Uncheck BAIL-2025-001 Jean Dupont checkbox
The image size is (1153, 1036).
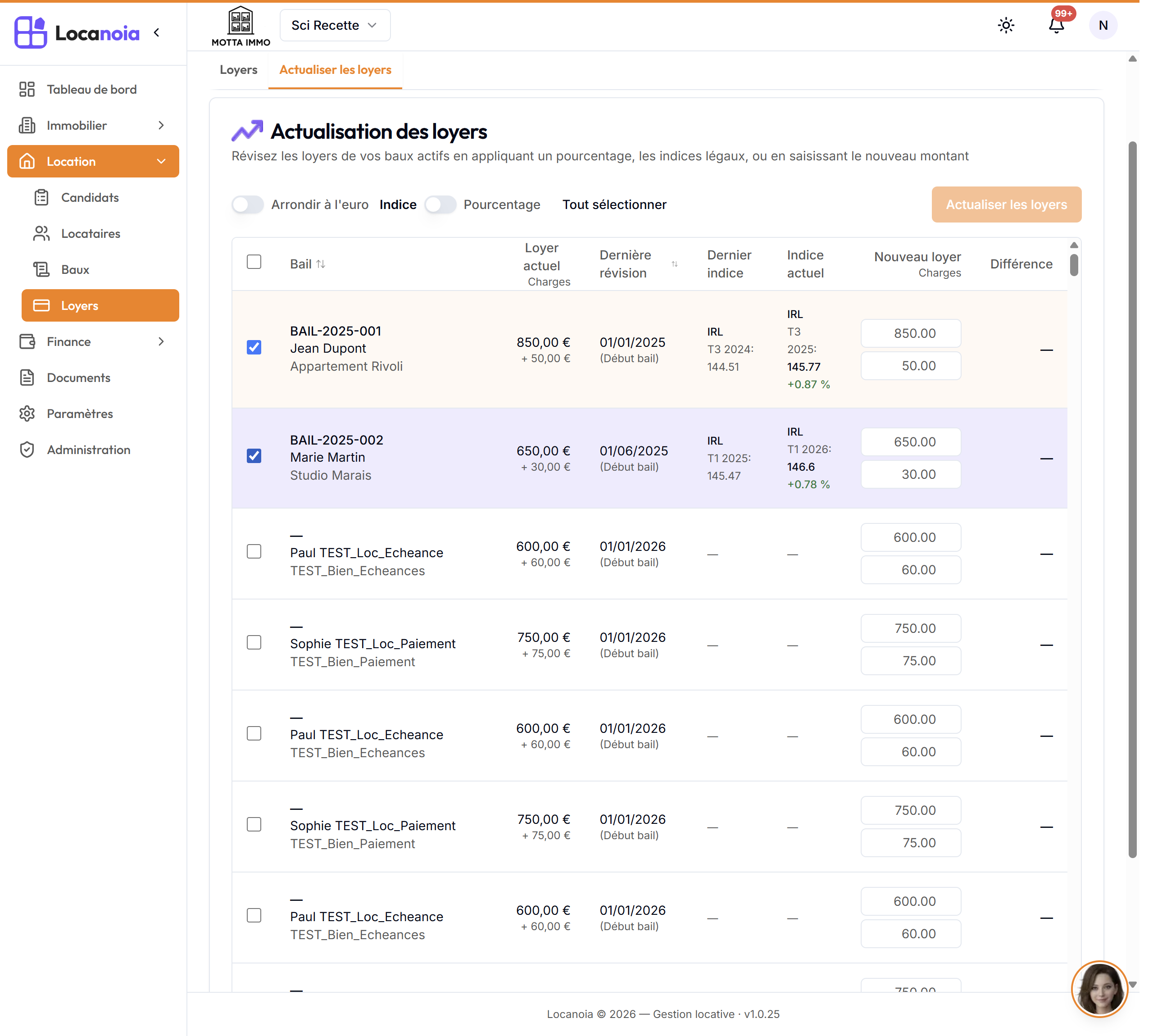(x=254, y=347)
